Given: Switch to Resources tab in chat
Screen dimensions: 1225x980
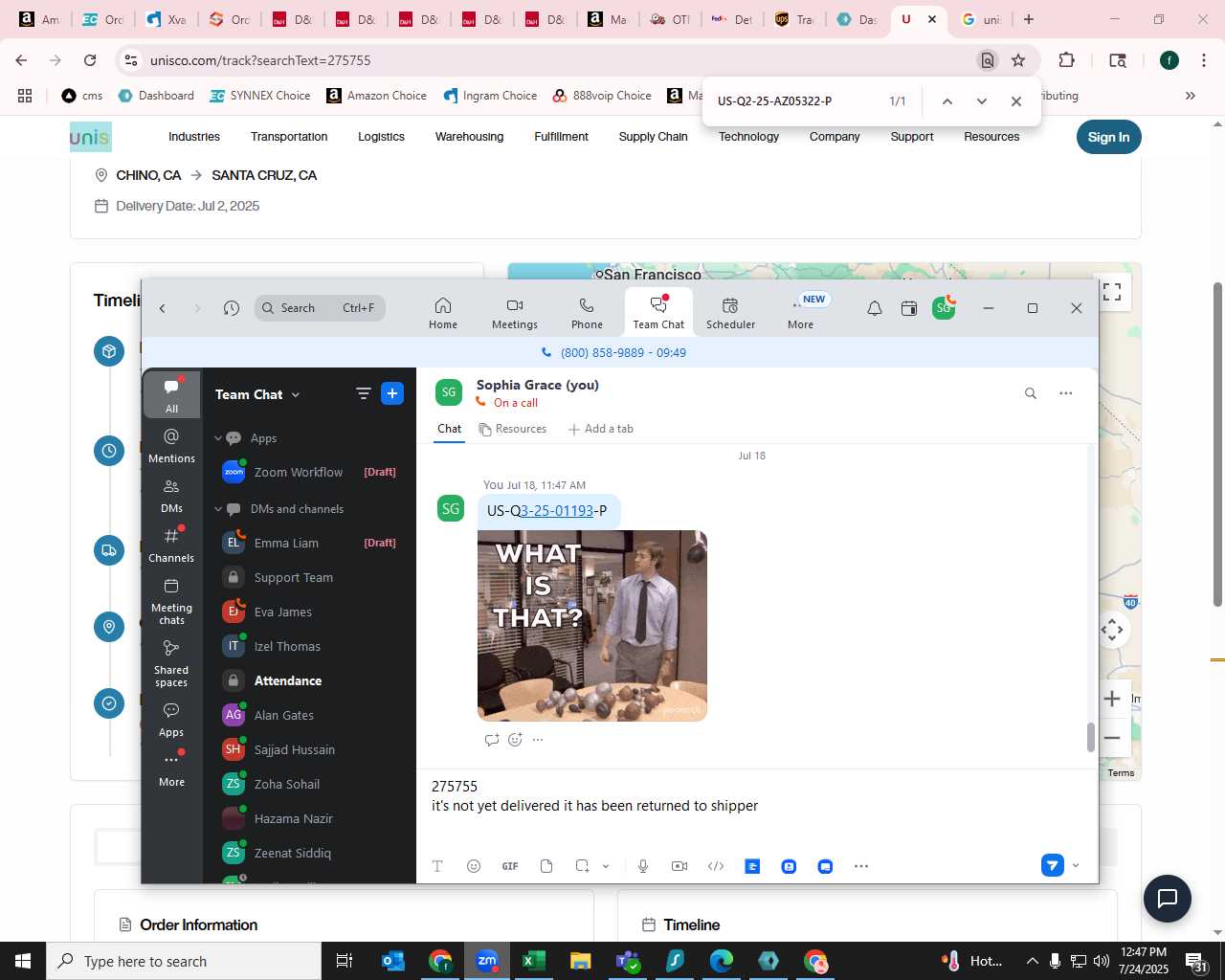Looking at the screenshot, I should click(x=513, y=429).
